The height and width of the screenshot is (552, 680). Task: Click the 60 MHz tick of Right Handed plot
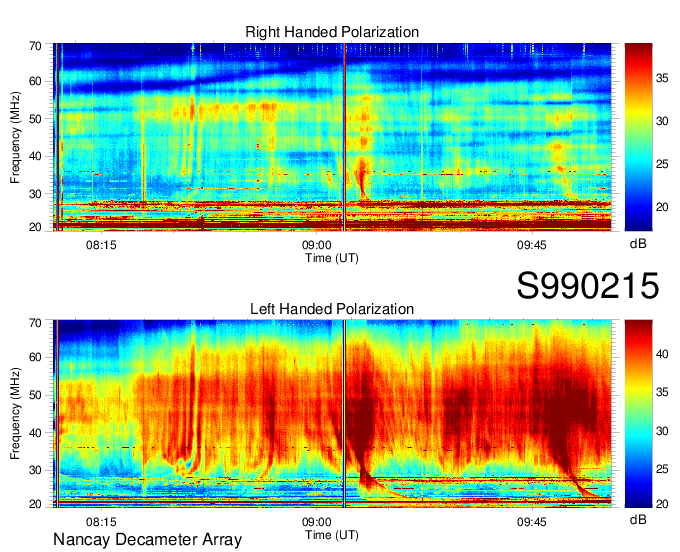[x=36, y=82]
